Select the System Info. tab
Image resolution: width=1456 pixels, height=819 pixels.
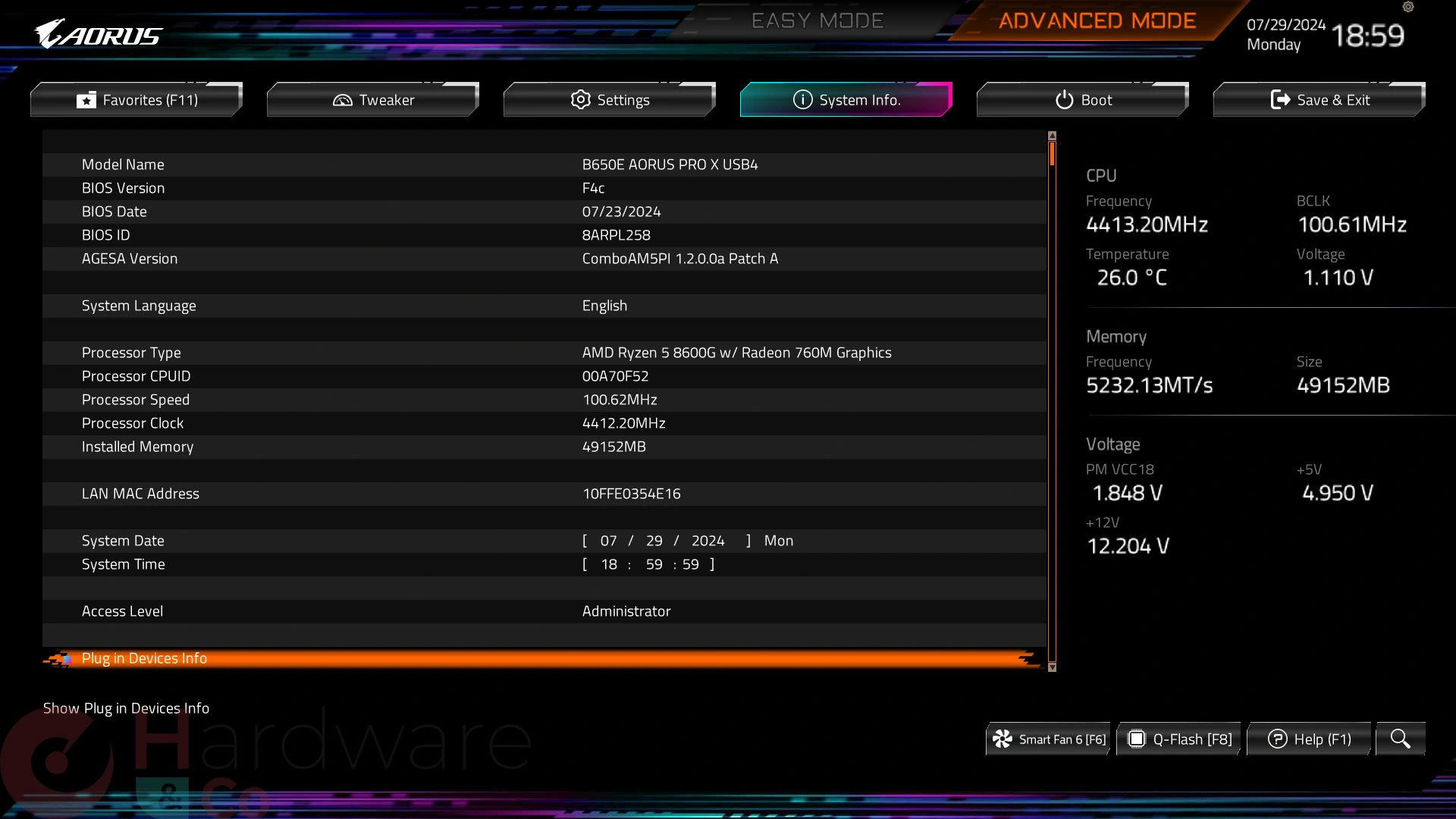tap(846, 100)
